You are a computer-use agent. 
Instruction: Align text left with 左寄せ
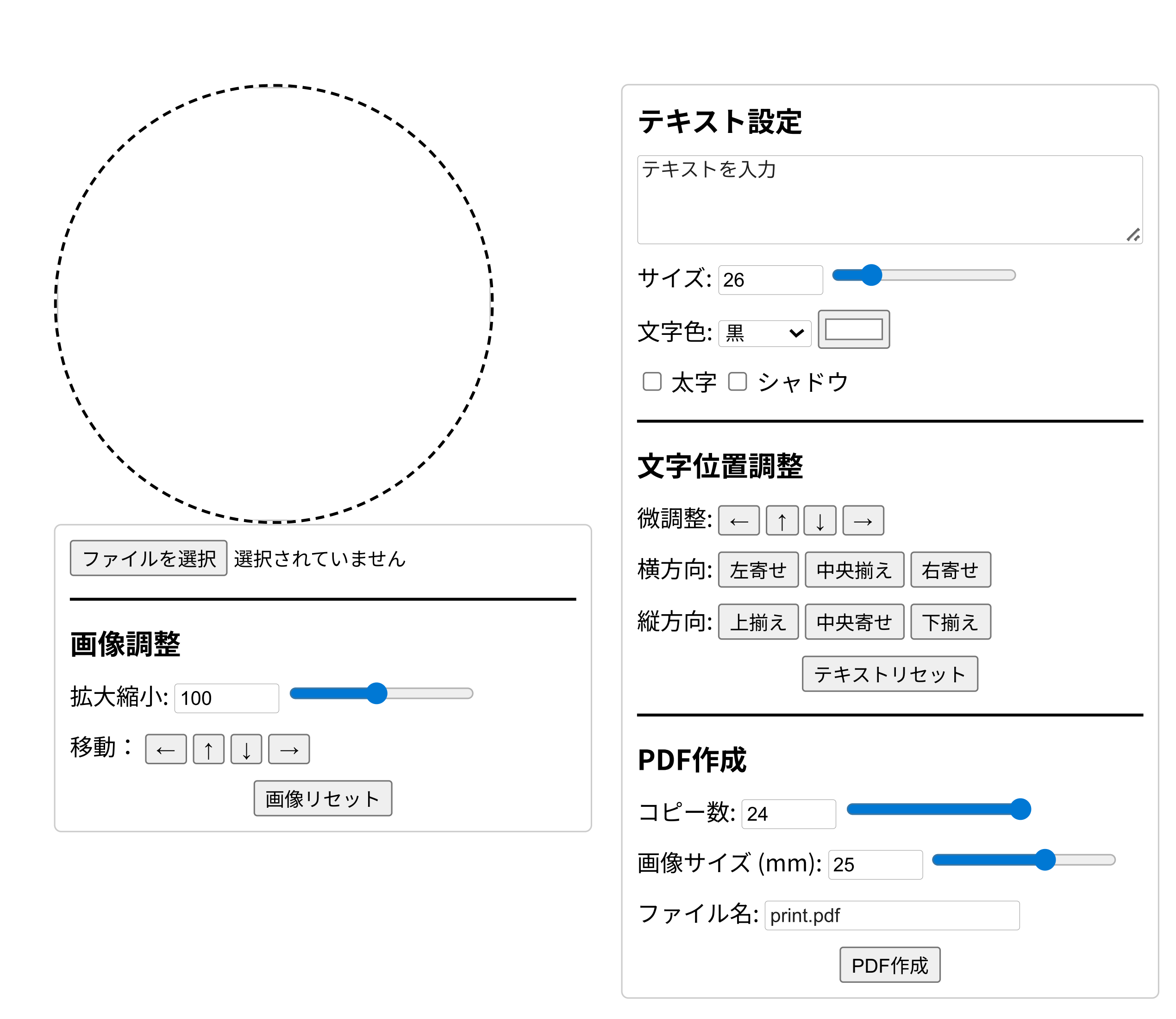click(758, 569)
